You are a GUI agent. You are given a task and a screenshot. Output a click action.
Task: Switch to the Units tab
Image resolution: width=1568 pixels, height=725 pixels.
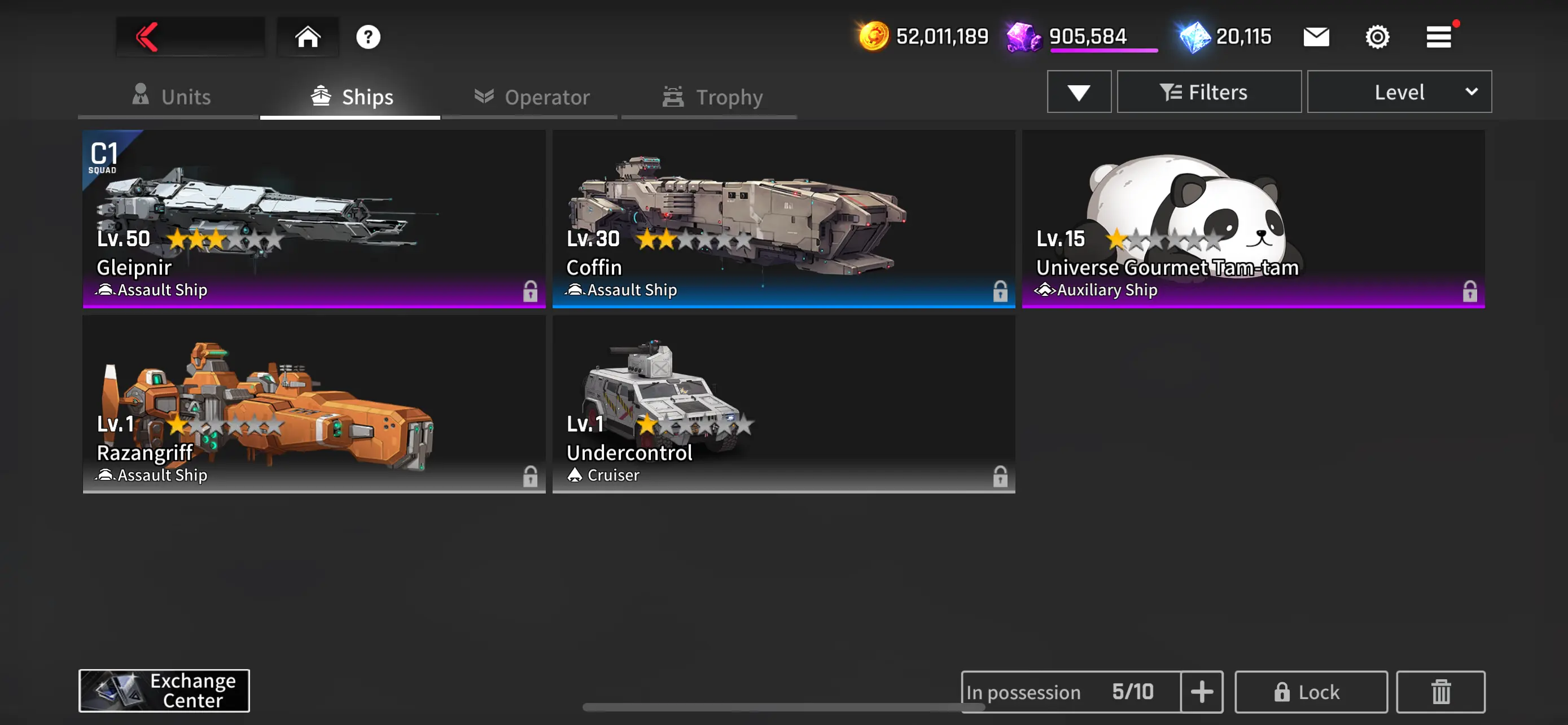coord(170,97)
